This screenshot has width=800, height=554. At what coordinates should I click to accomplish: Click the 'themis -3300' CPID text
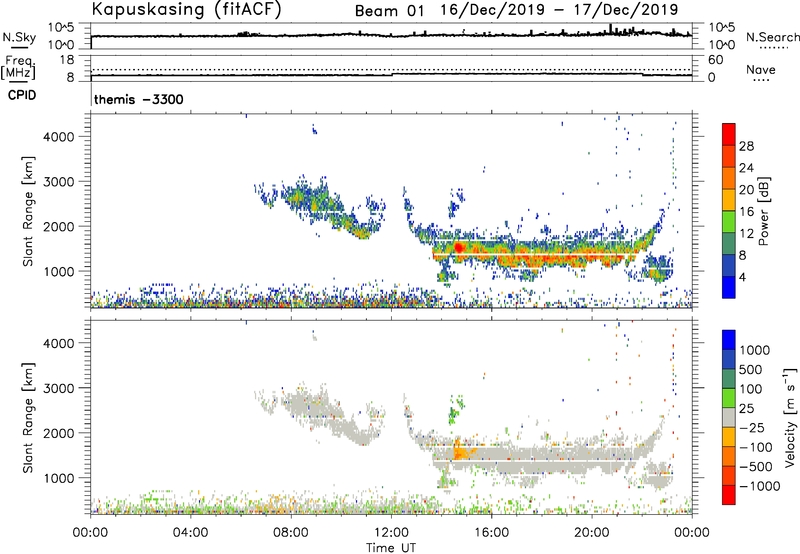pyautogui.click(x=139, y=99)
